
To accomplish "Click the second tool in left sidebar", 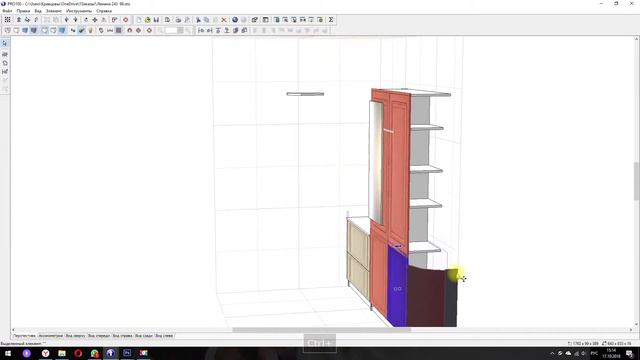I will [5, 54].
